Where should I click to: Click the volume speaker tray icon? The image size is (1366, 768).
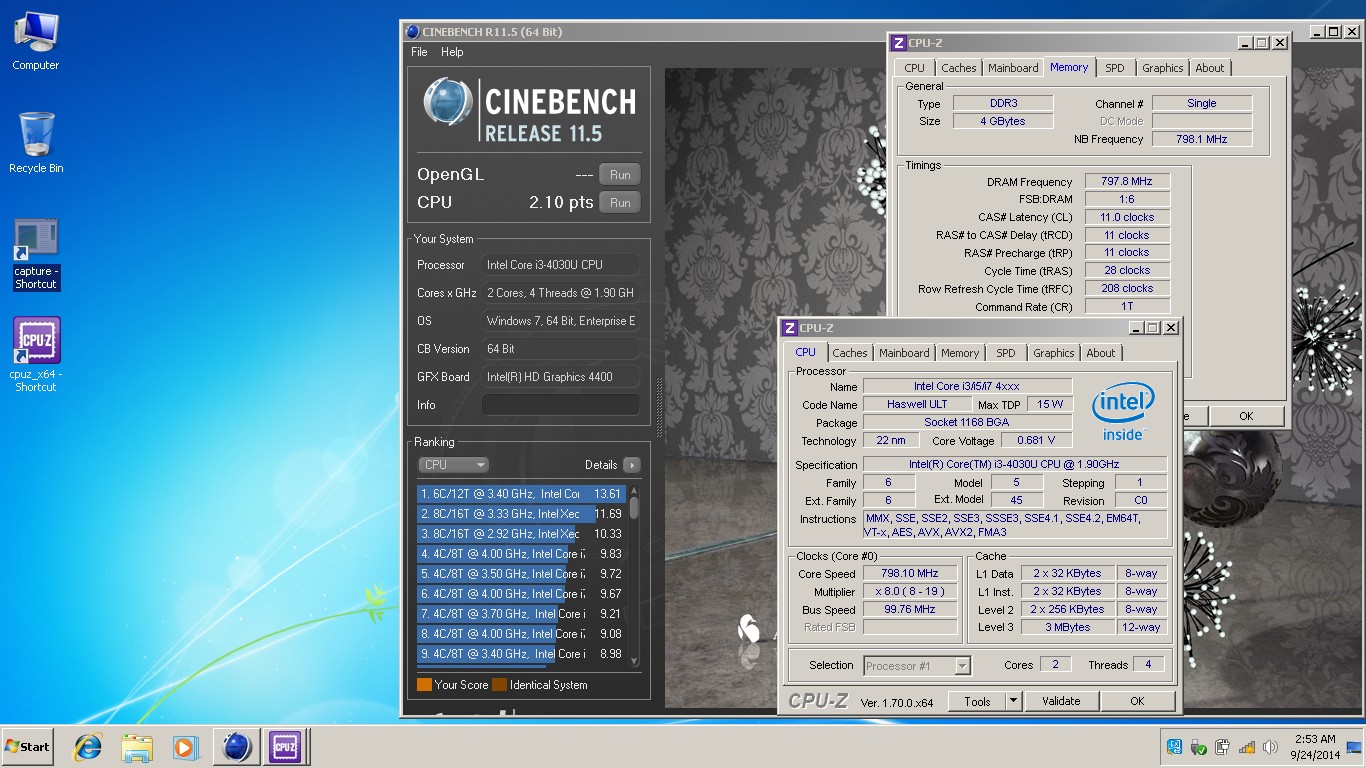[1270, 747]
